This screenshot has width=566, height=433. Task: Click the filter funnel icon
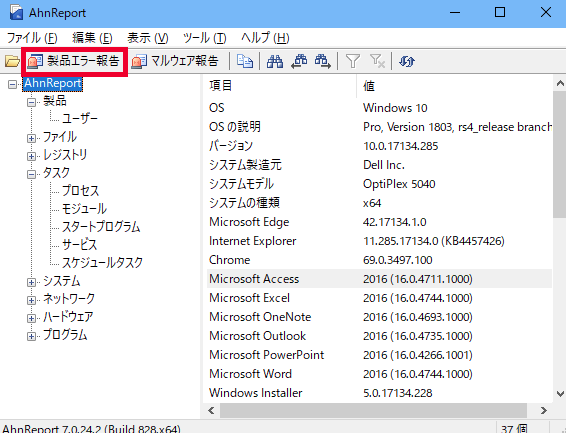[352, 61]
